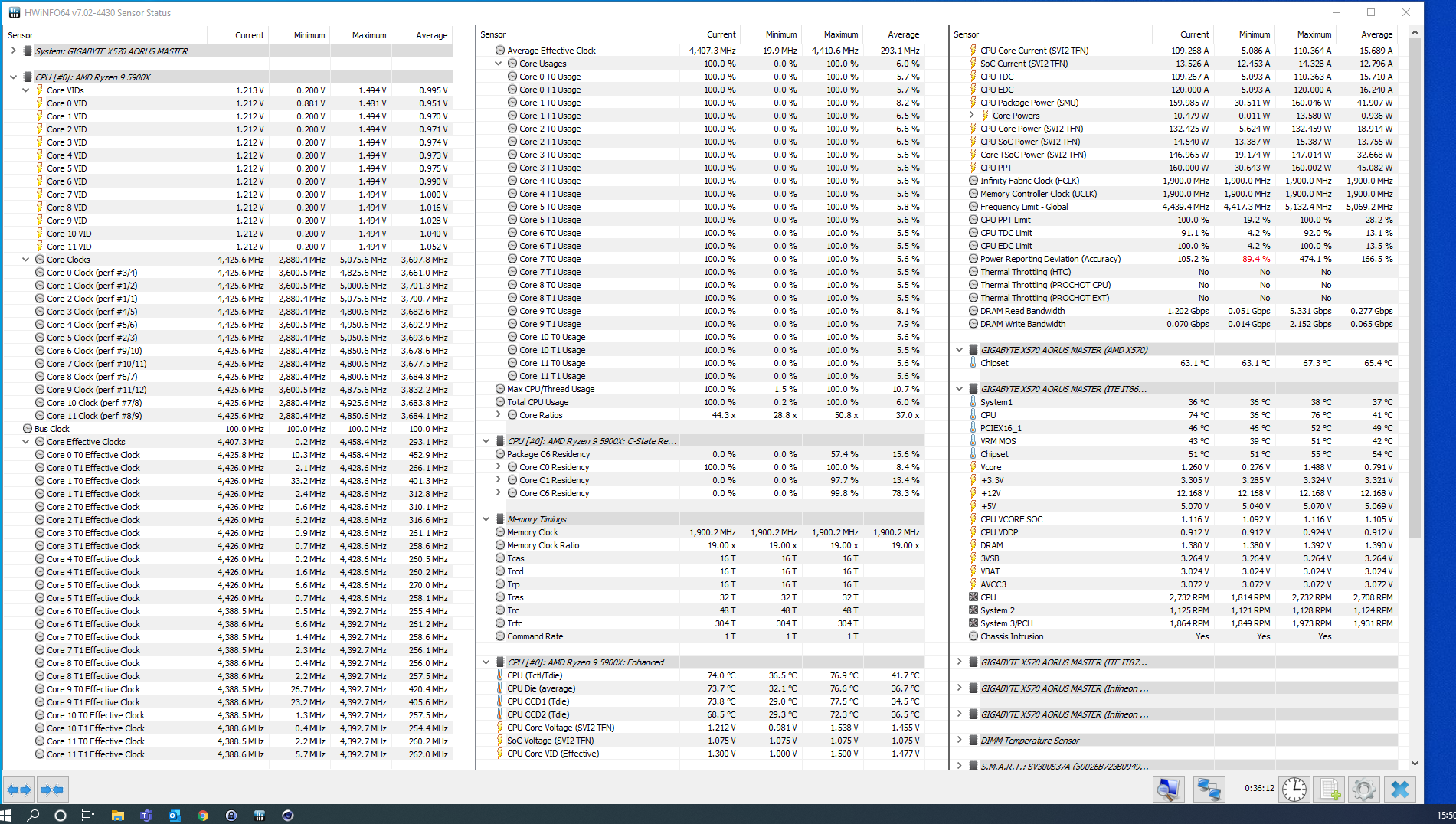Collapse the Core Effective Clocks group
1456x824 pixels.
pos(26,442)
